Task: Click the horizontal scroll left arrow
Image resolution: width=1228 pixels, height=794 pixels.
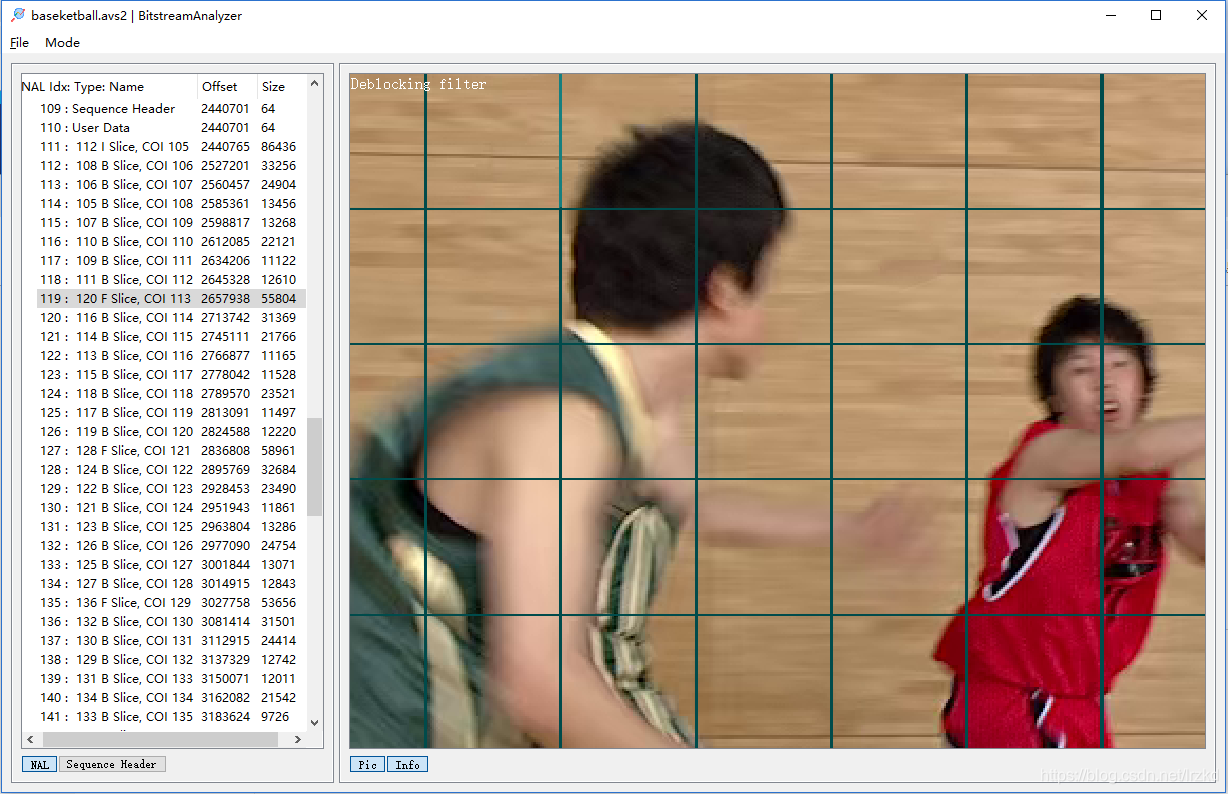Action: coord(30,739)
